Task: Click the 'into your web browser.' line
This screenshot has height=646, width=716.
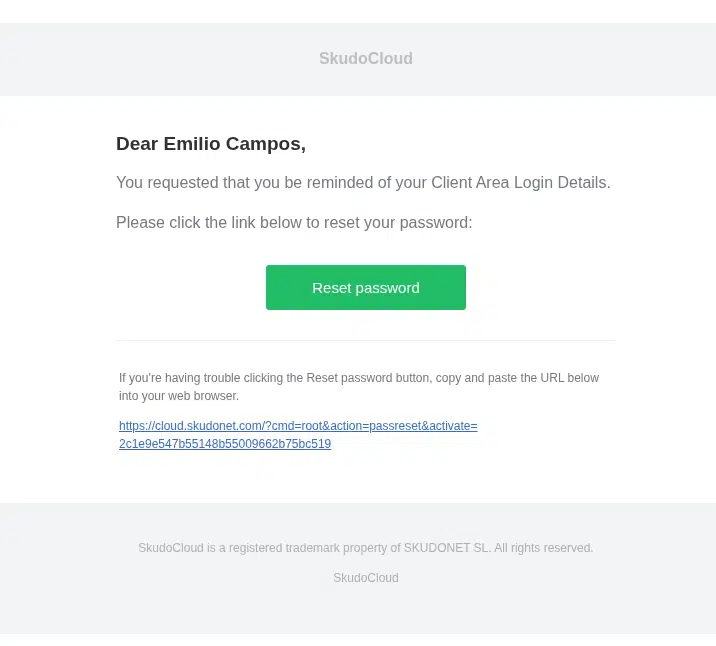Action: [179, 396]
